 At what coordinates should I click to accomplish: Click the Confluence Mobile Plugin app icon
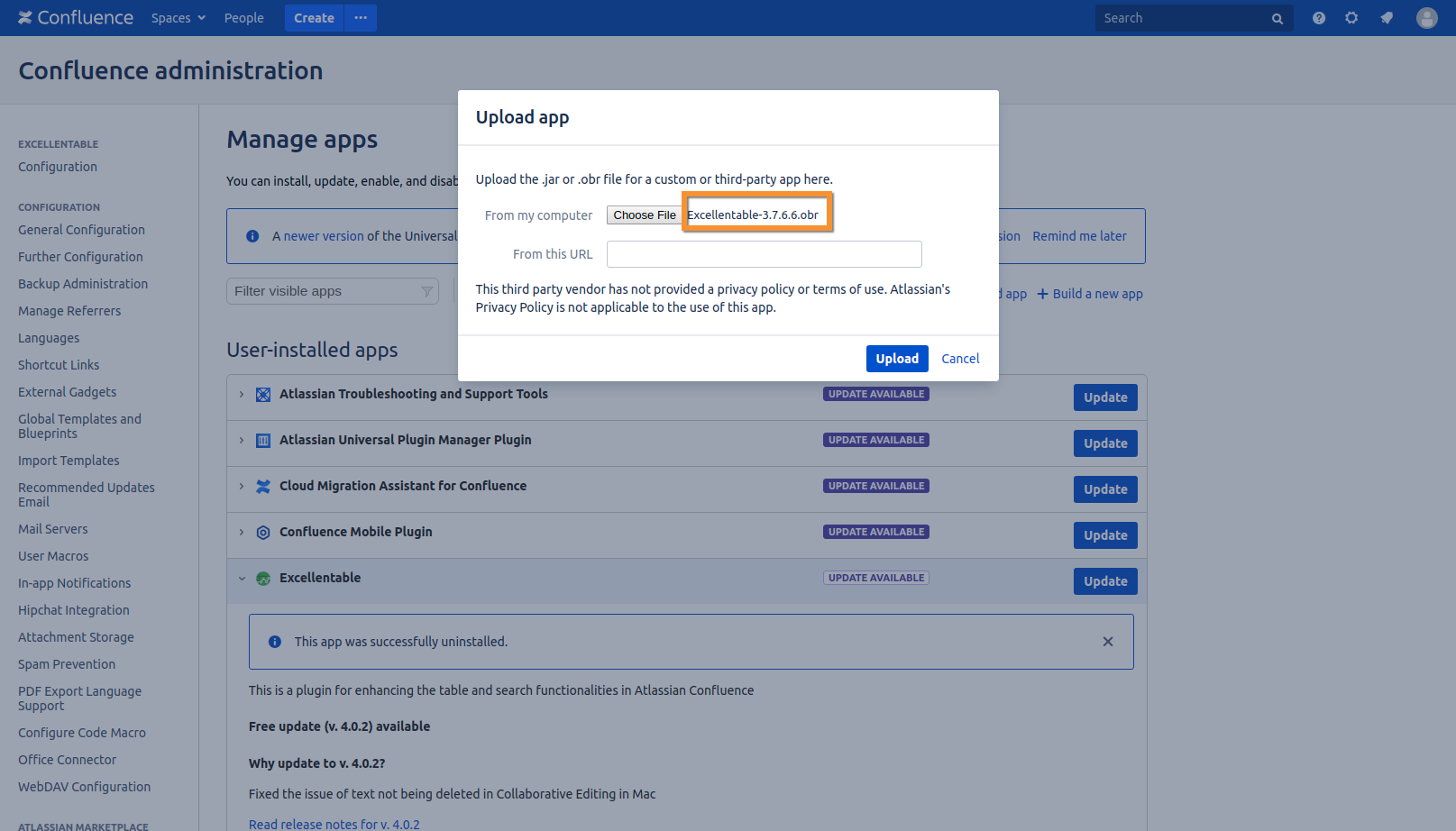pyautogui.click(x=263, y=533)
